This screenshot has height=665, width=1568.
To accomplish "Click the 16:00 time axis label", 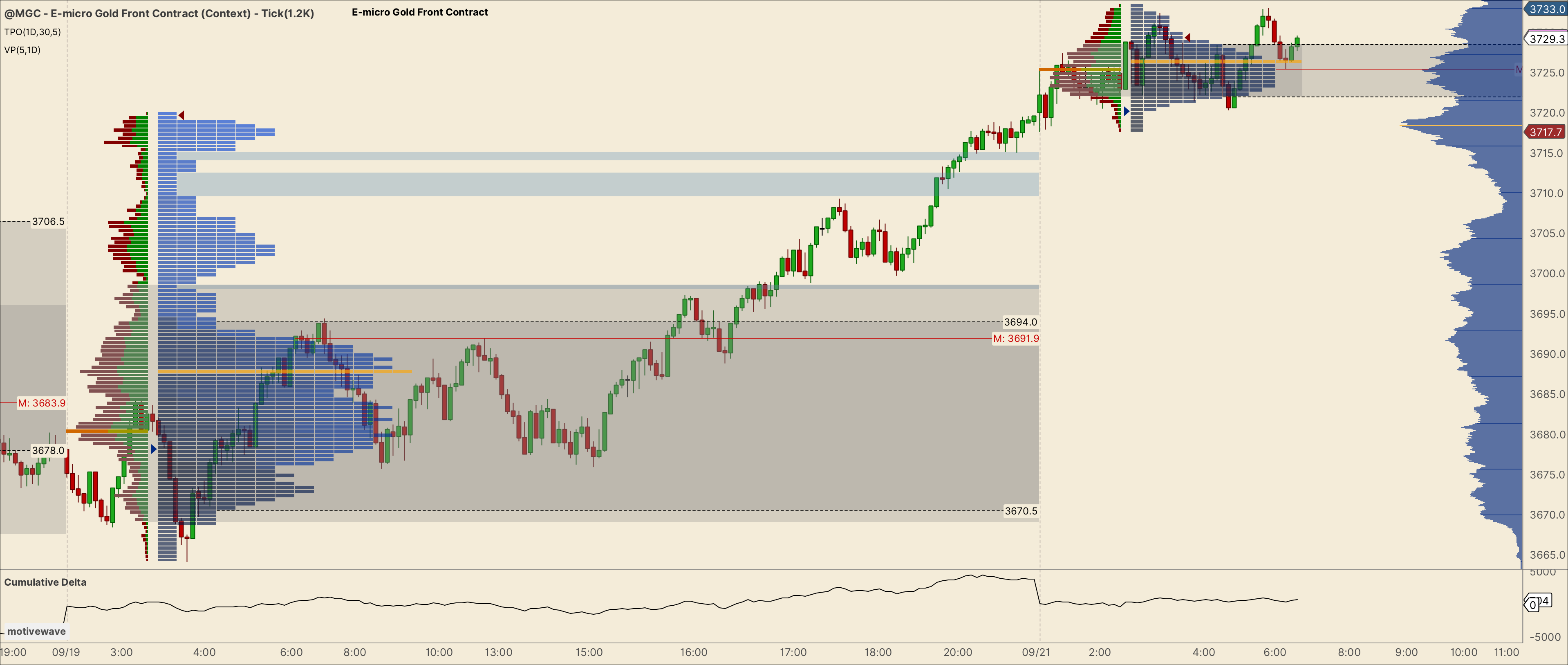I will click(694, 652).
